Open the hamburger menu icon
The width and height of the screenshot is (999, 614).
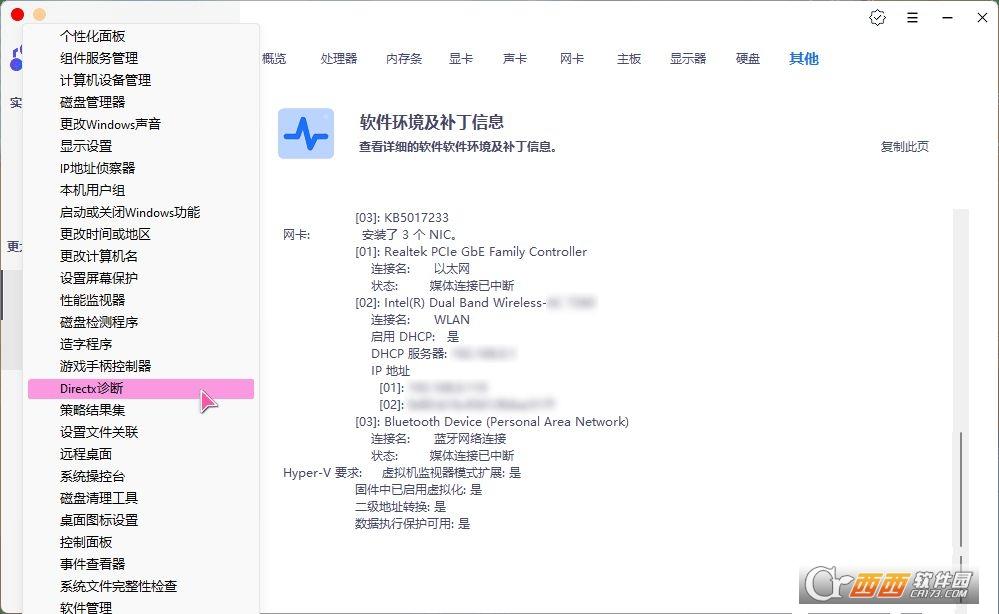912,18
